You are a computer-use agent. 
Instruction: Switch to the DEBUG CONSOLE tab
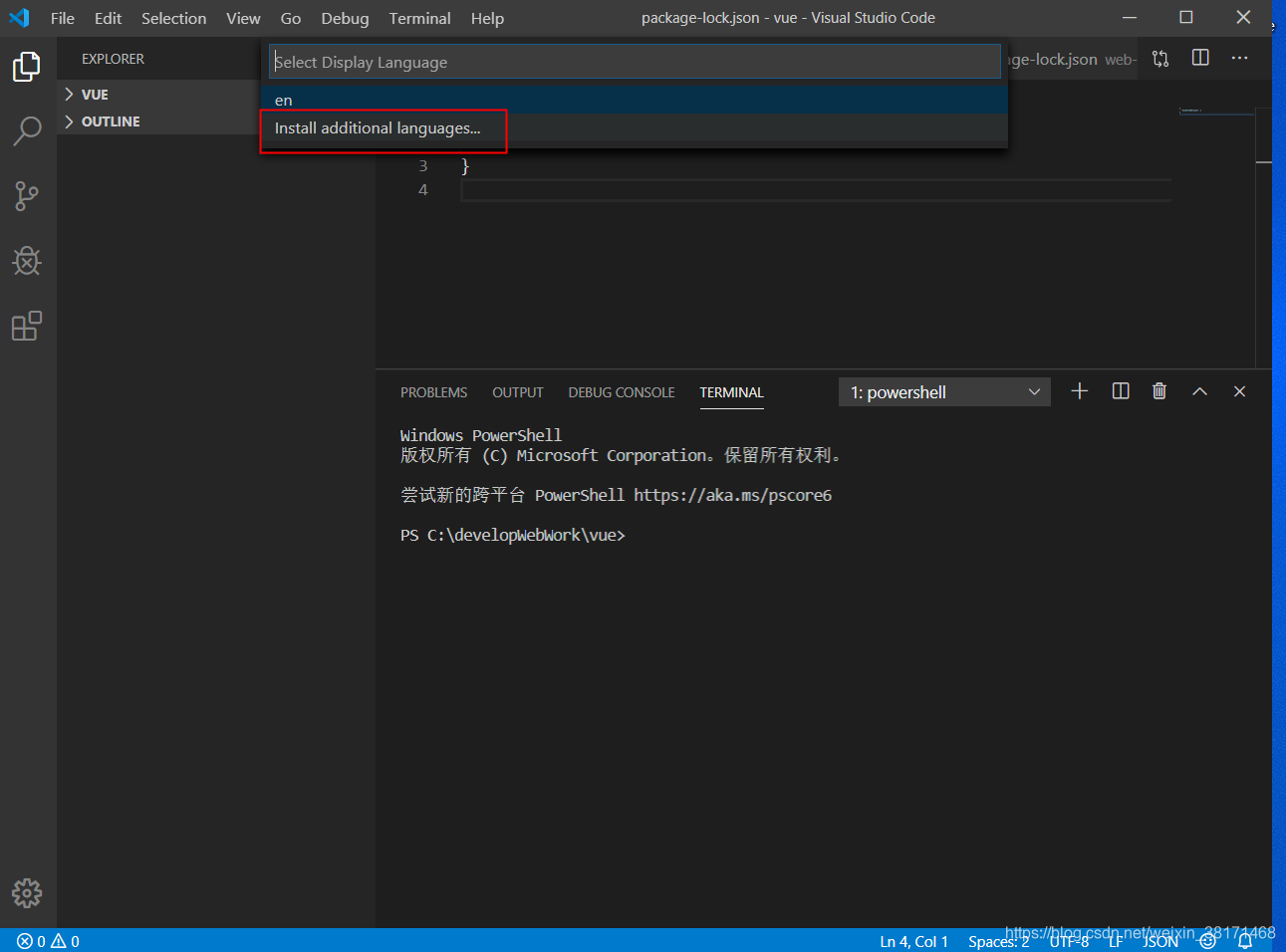click(x=622, y=392)
